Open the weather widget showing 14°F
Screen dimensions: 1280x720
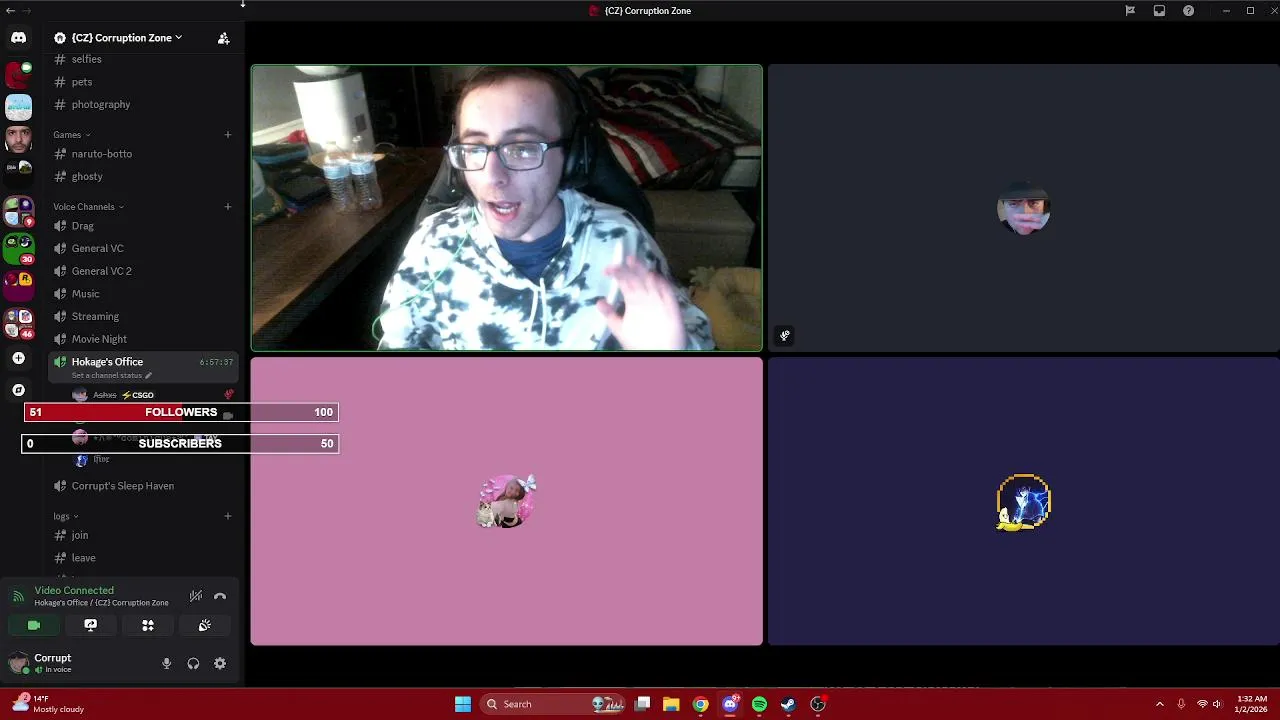tap(48, 704)
